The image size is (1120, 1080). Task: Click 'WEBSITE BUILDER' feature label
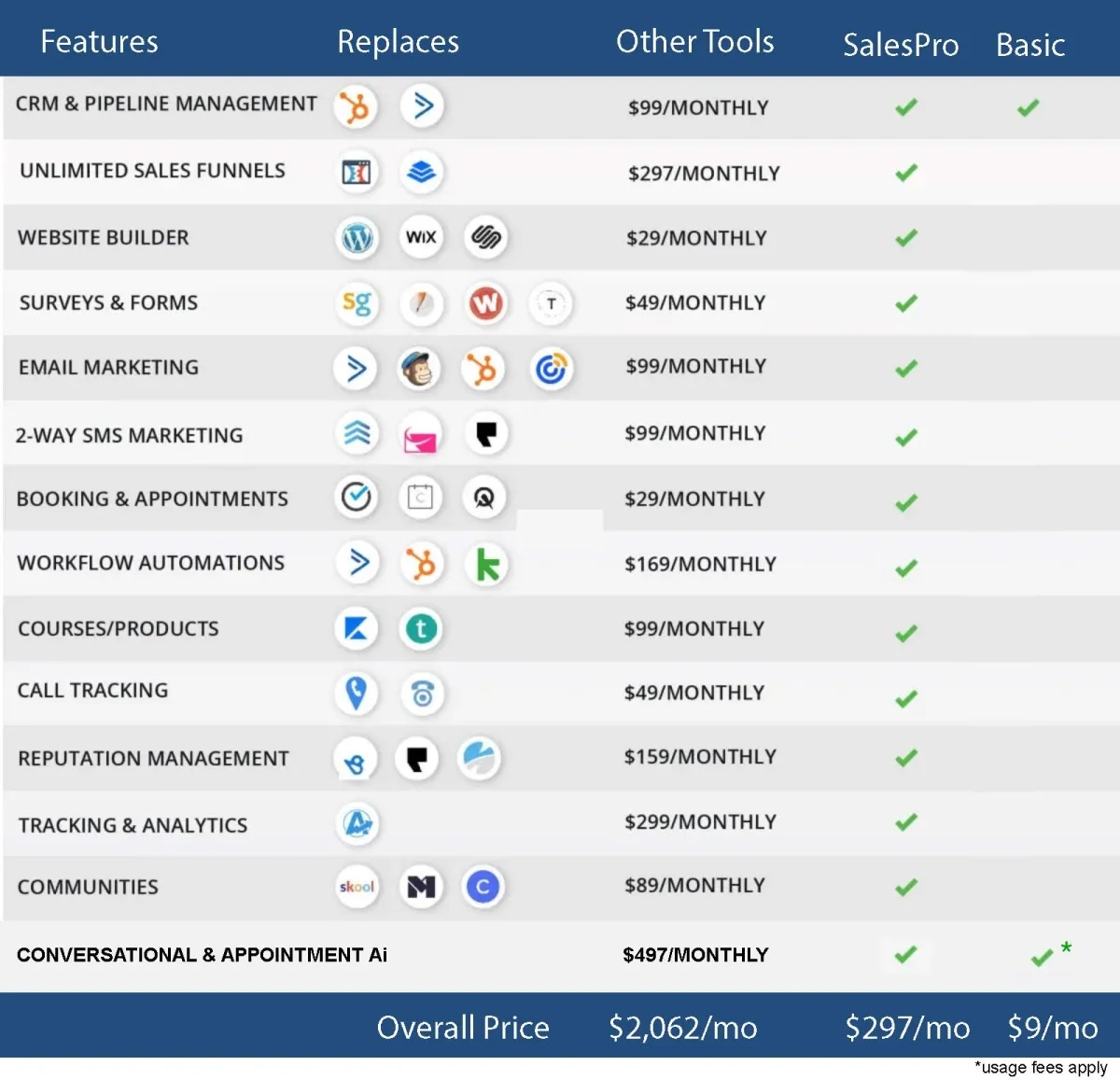point(103,238)
